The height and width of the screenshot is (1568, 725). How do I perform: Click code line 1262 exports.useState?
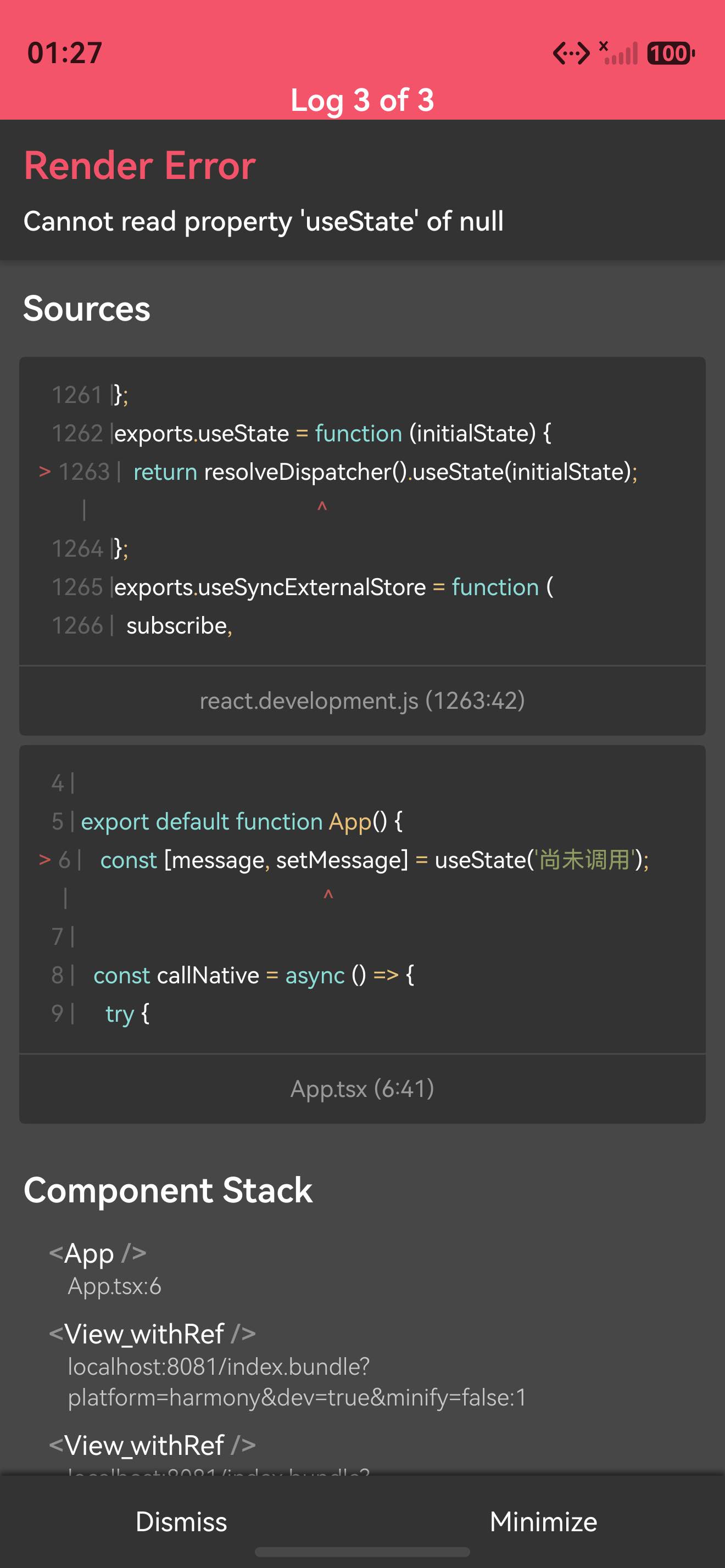(x=302, y=433)
